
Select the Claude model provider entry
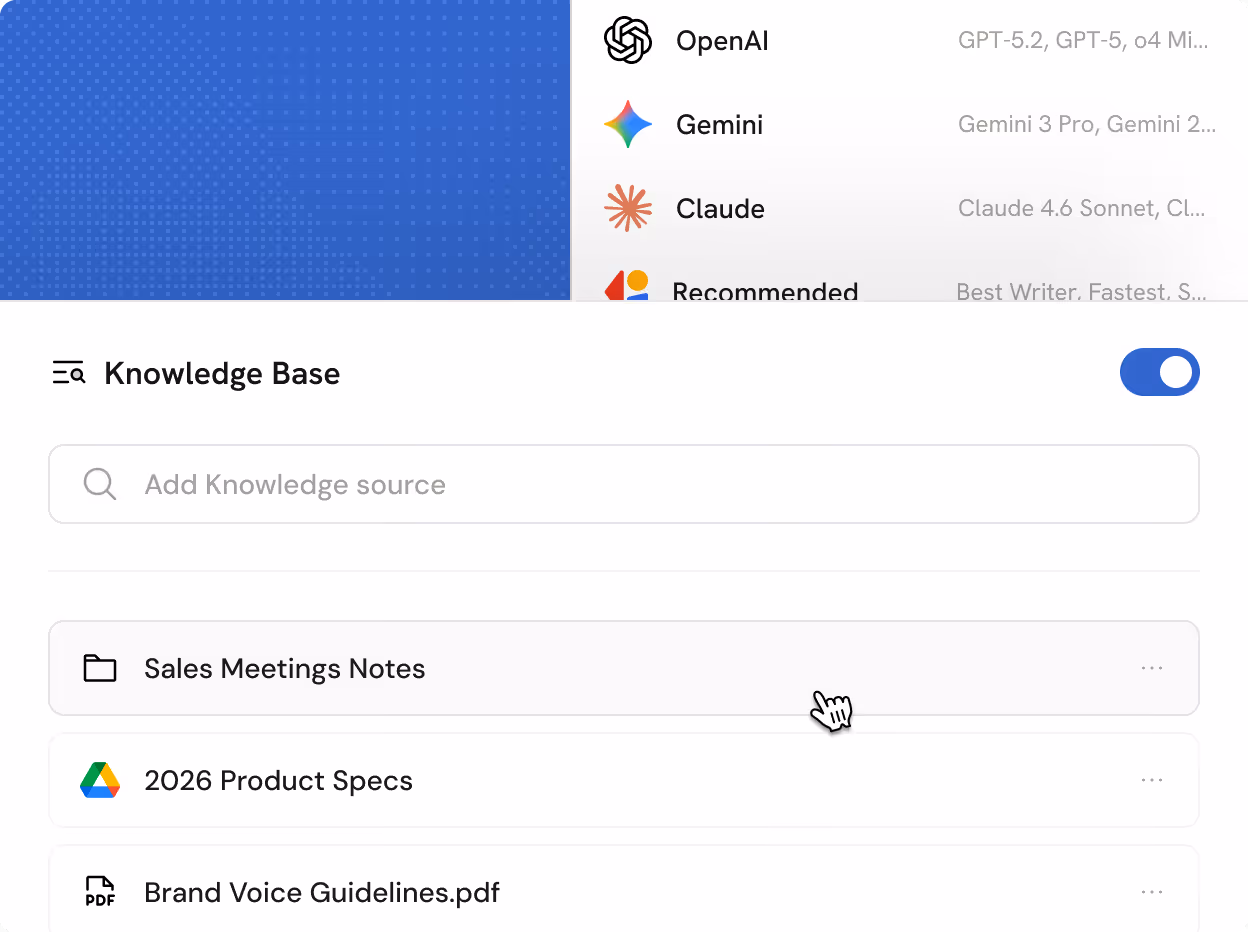(720, 208)
